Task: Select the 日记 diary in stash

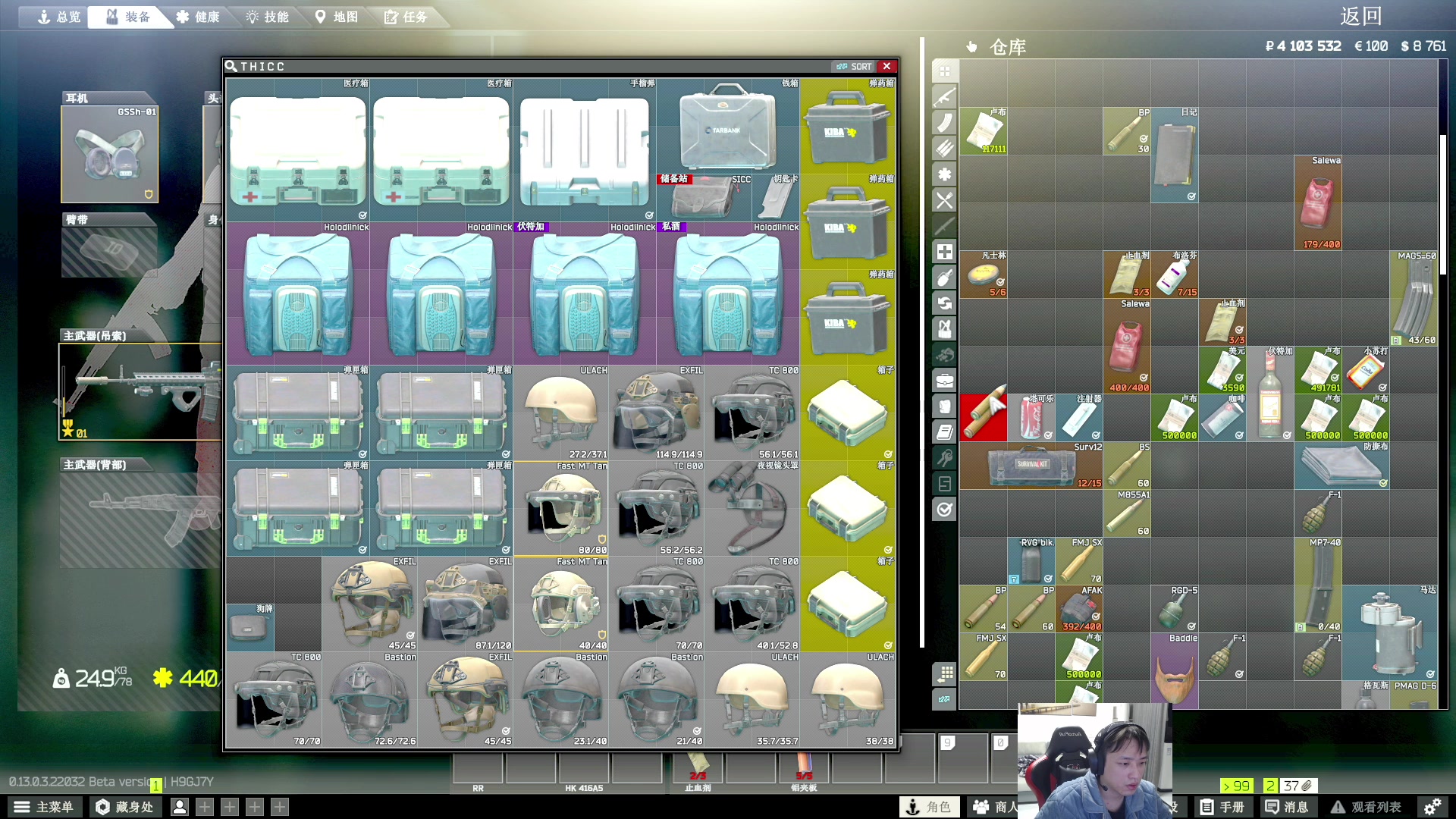Action: (1175, 155)
